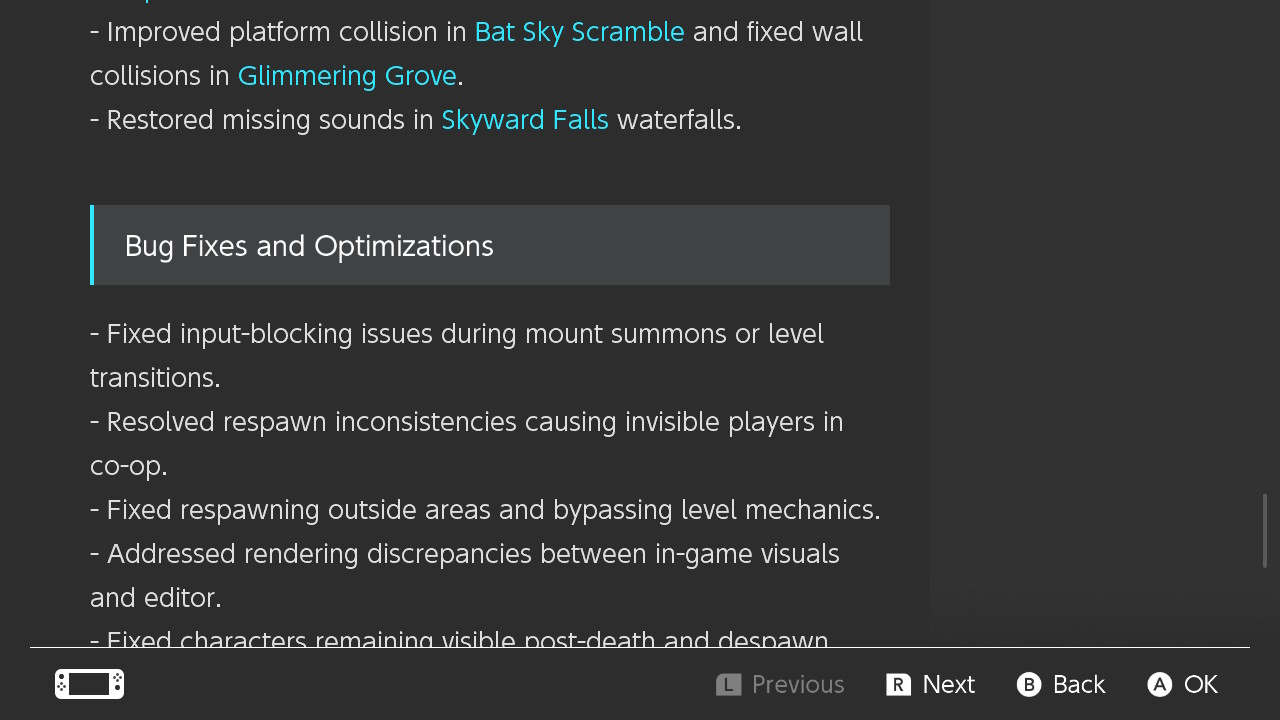Click the OK label

pyautogui.click(x=1200, y=684)
